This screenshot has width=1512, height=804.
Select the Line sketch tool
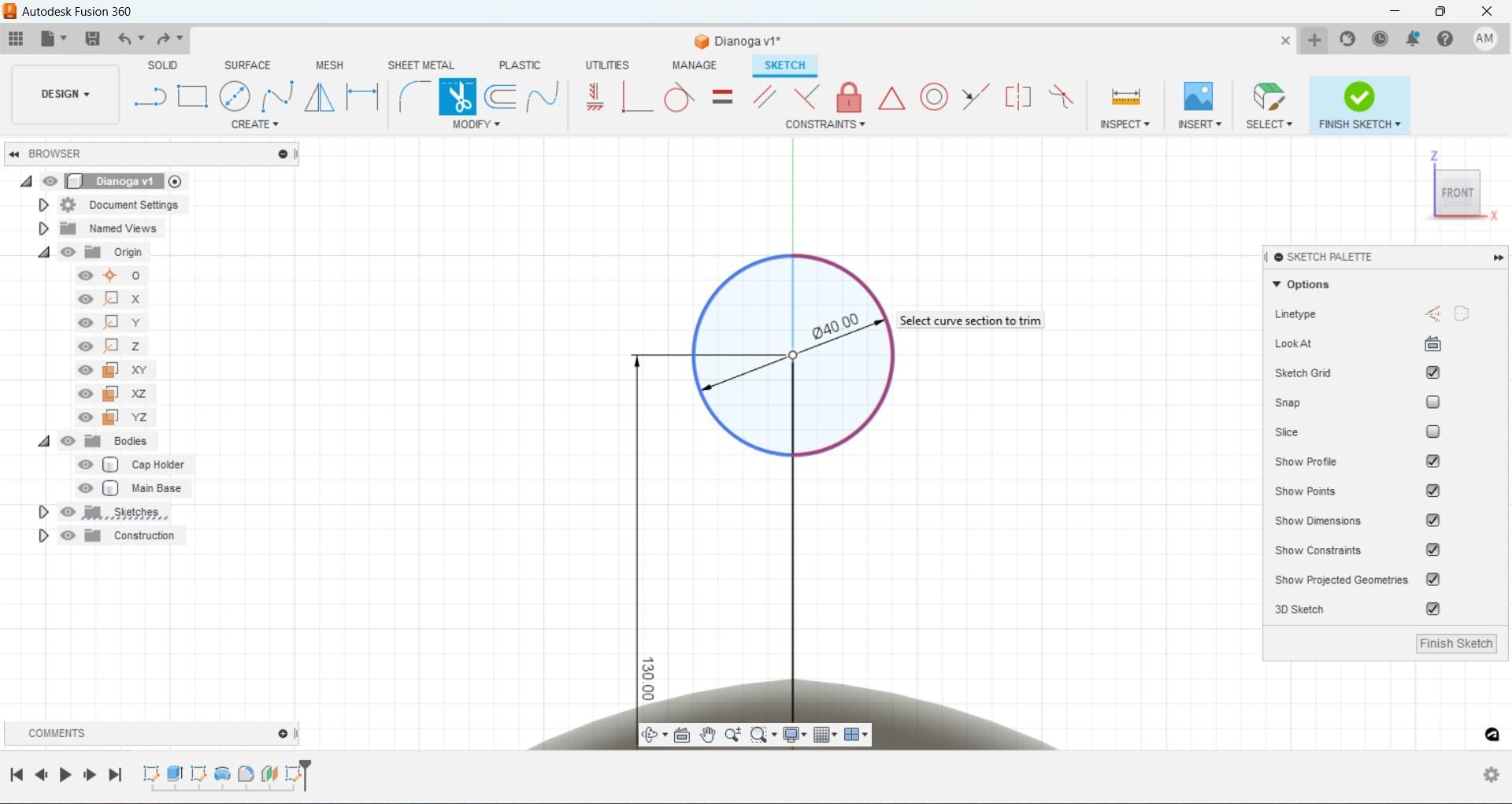[150, 97]
